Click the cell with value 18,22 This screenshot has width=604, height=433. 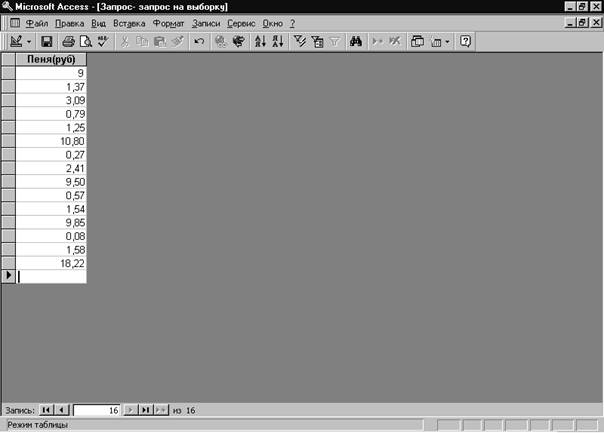click(51, 263)
